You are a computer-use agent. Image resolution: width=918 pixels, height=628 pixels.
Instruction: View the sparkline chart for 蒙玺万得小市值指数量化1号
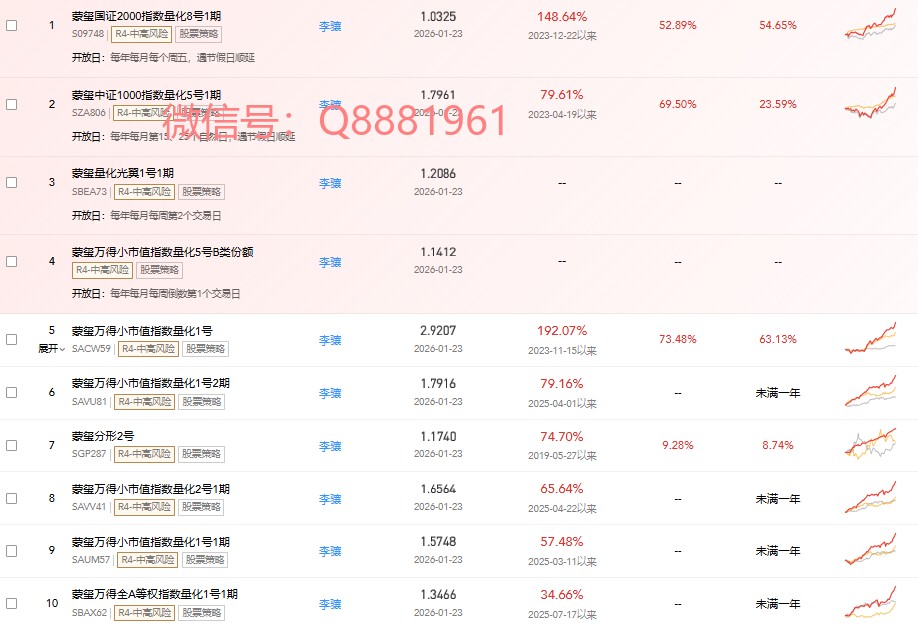(x=870, y=339)
